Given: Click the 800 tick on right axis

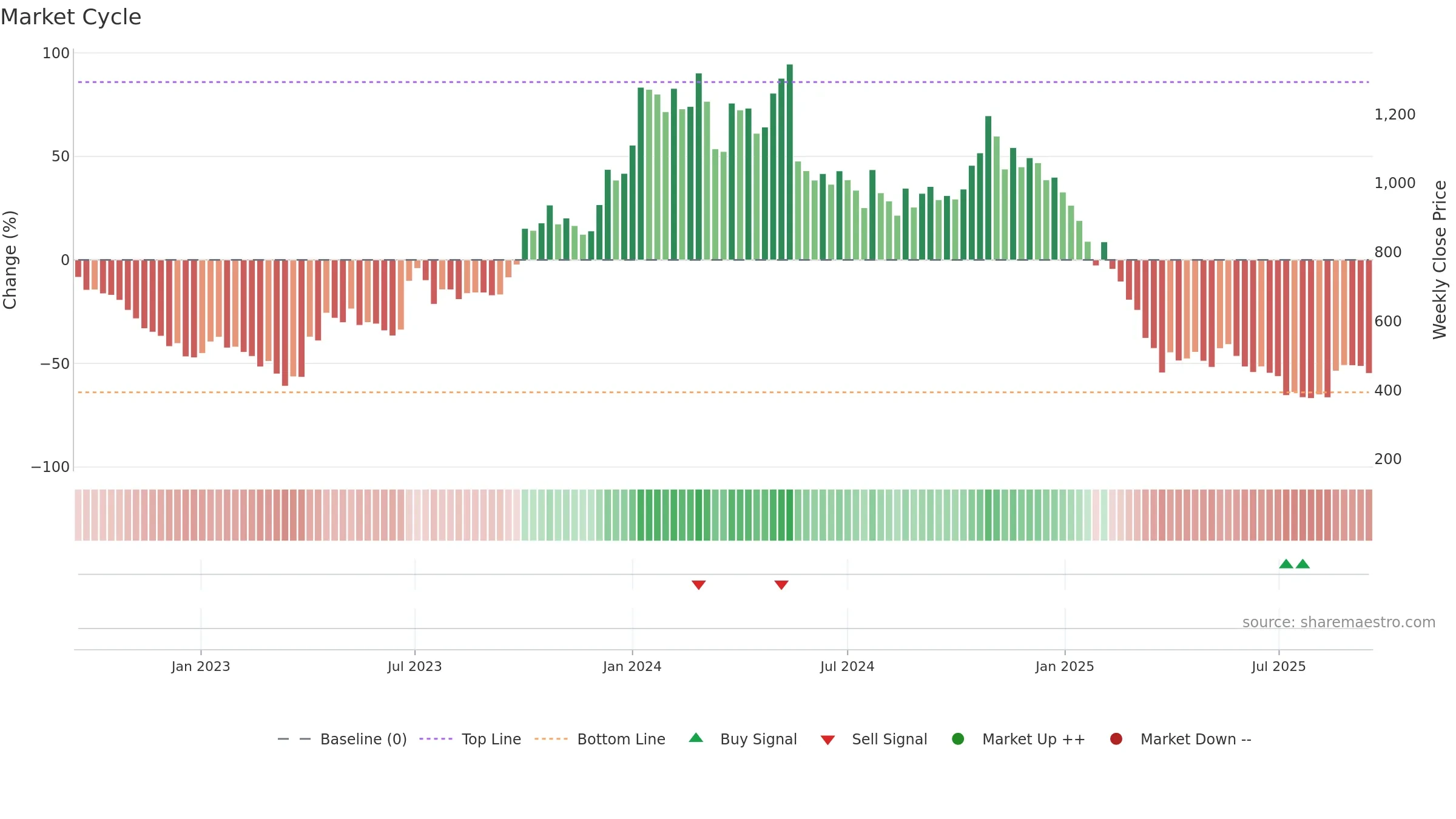Looking at the screenshot, I should pyautogui.click(x=1388, y=252).
